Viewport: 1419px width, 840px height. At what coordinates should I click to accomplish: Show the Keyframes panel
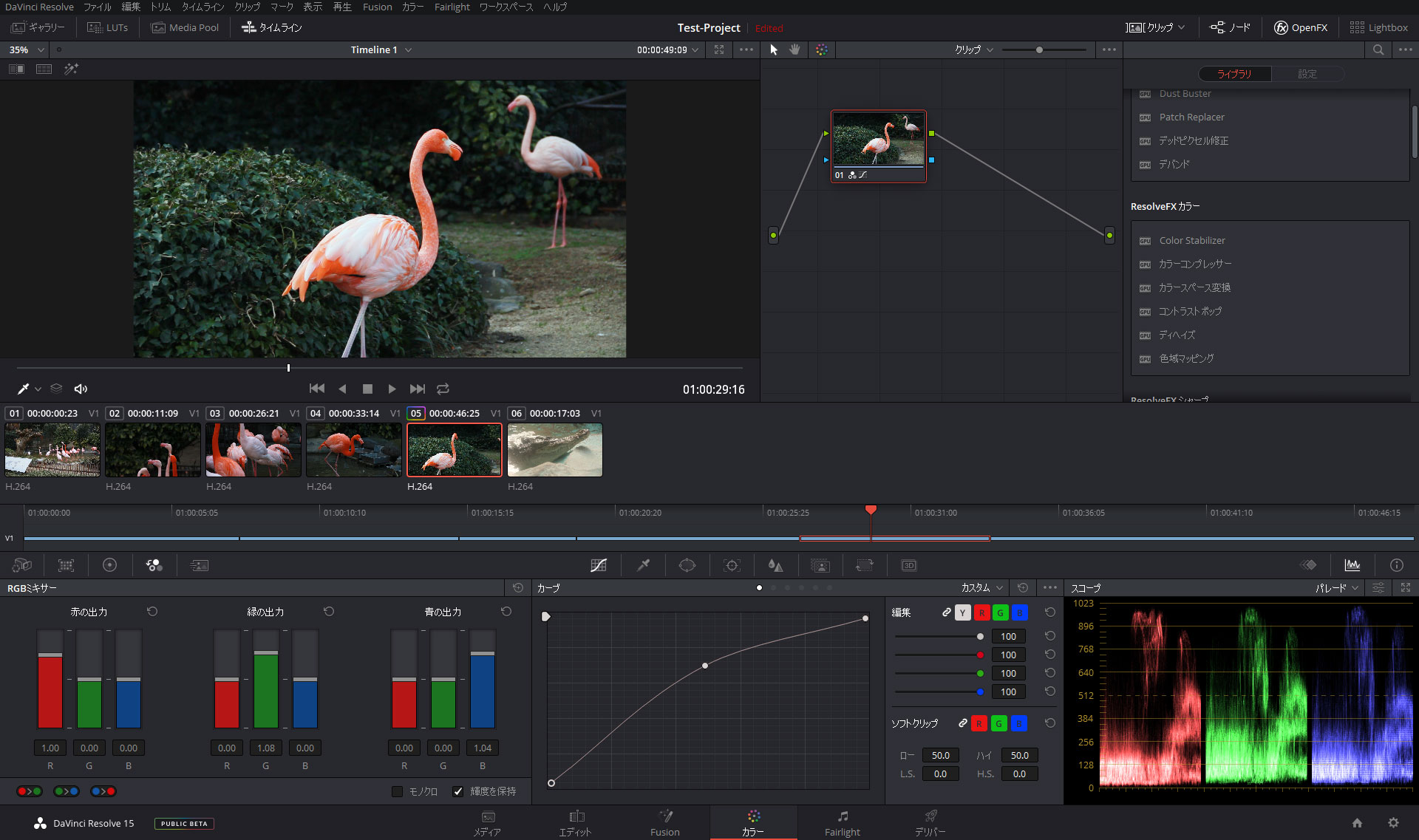[x=1308, y=565]
